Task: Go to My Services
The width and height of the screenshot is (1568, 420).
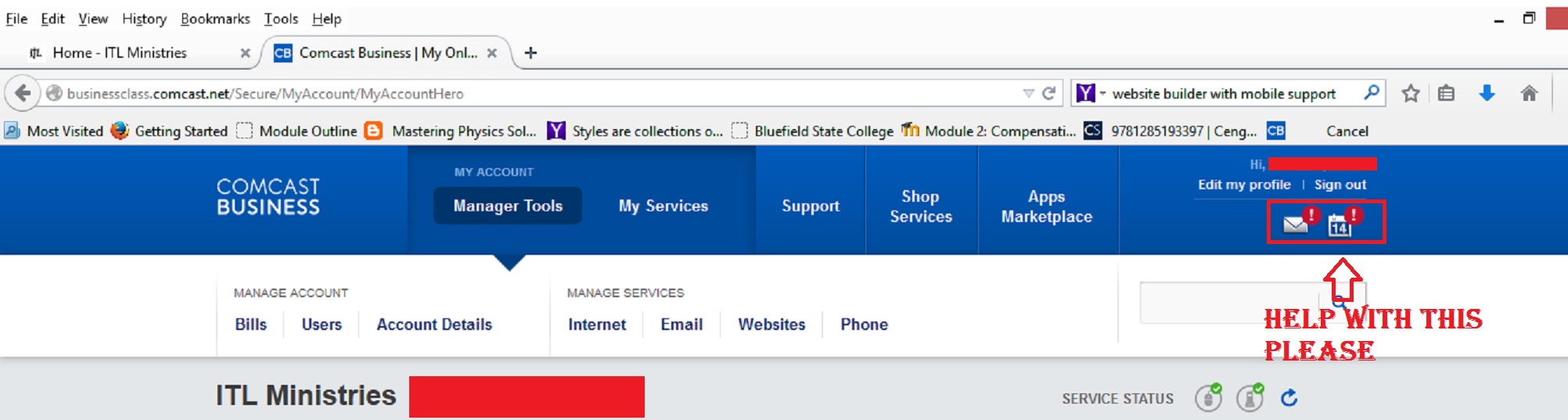Action: 664,206
